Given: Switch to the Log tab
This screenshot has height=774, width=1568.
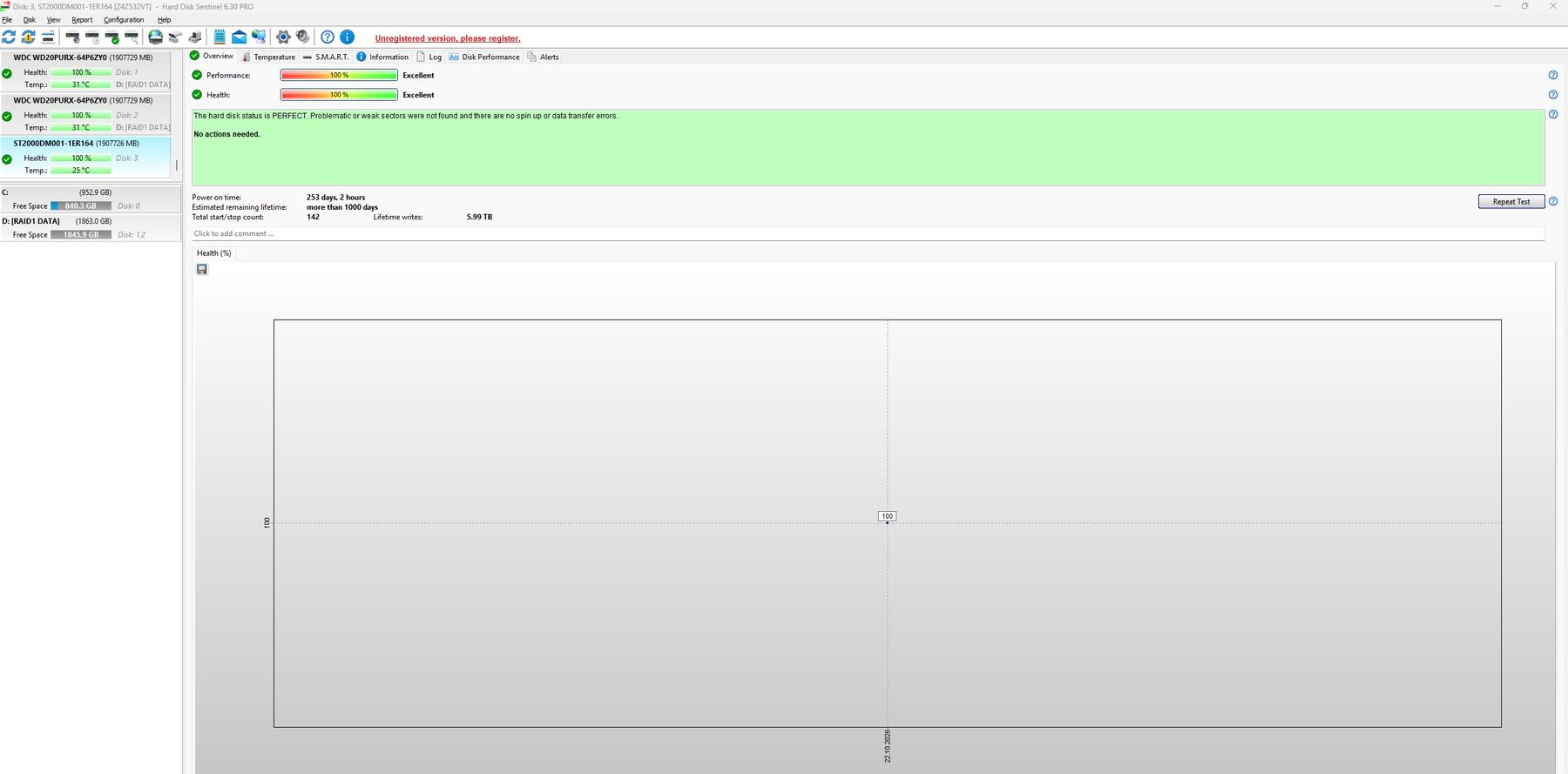Looking at the screenshot, I should click(x=429, y=57).
